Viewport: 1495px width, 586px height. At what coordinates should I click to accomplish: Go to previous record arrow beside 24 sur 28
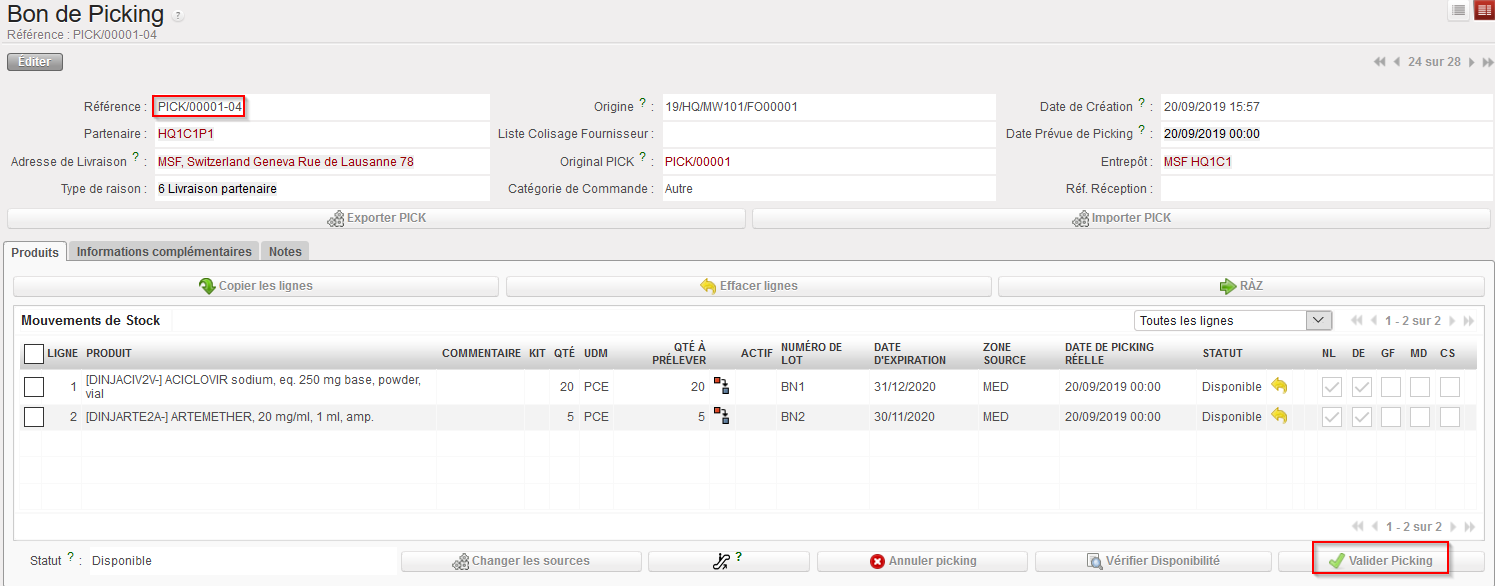(x=1397, y=62)
